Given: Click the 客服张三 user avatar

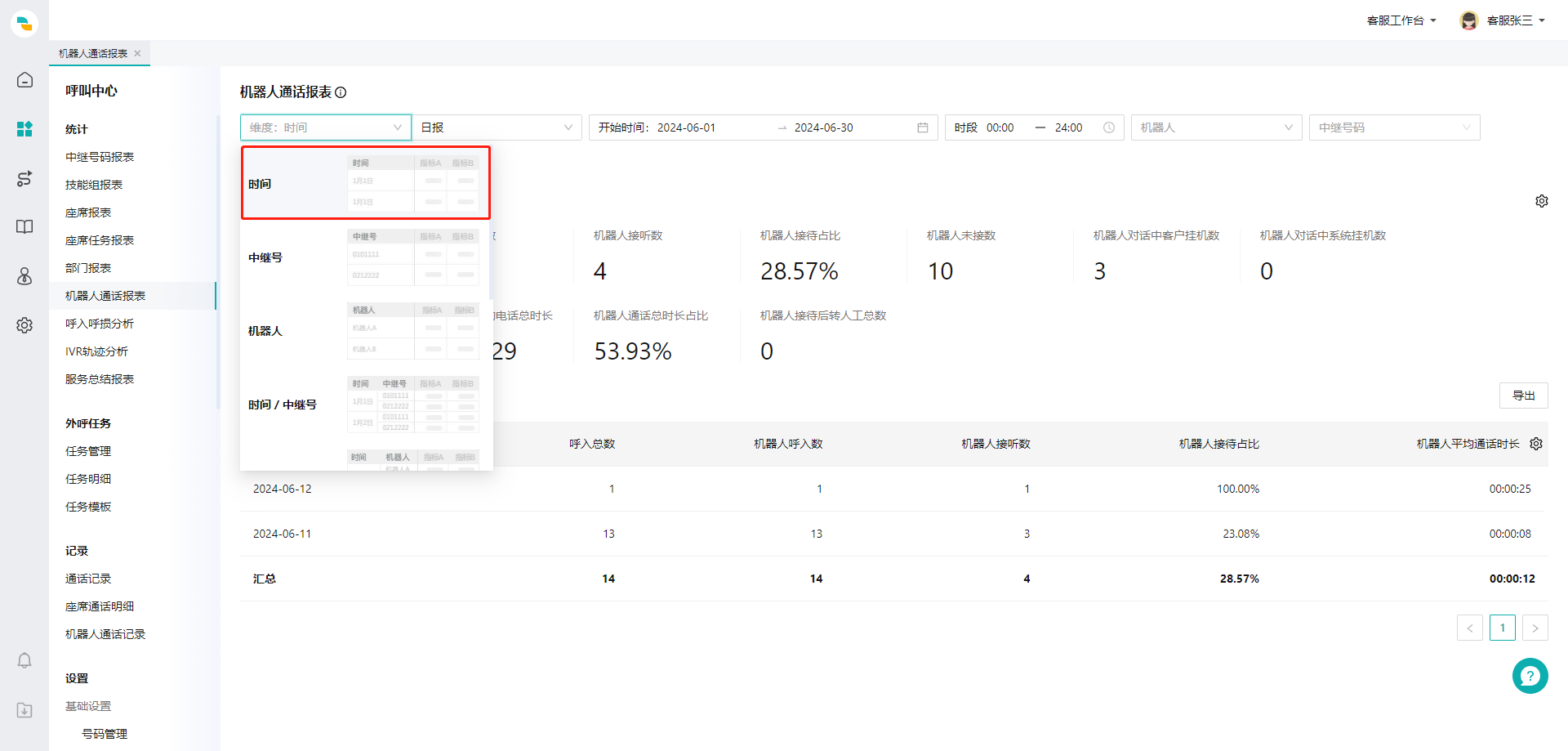Looking at the screenshot, I should click(x=1469, y=20).
